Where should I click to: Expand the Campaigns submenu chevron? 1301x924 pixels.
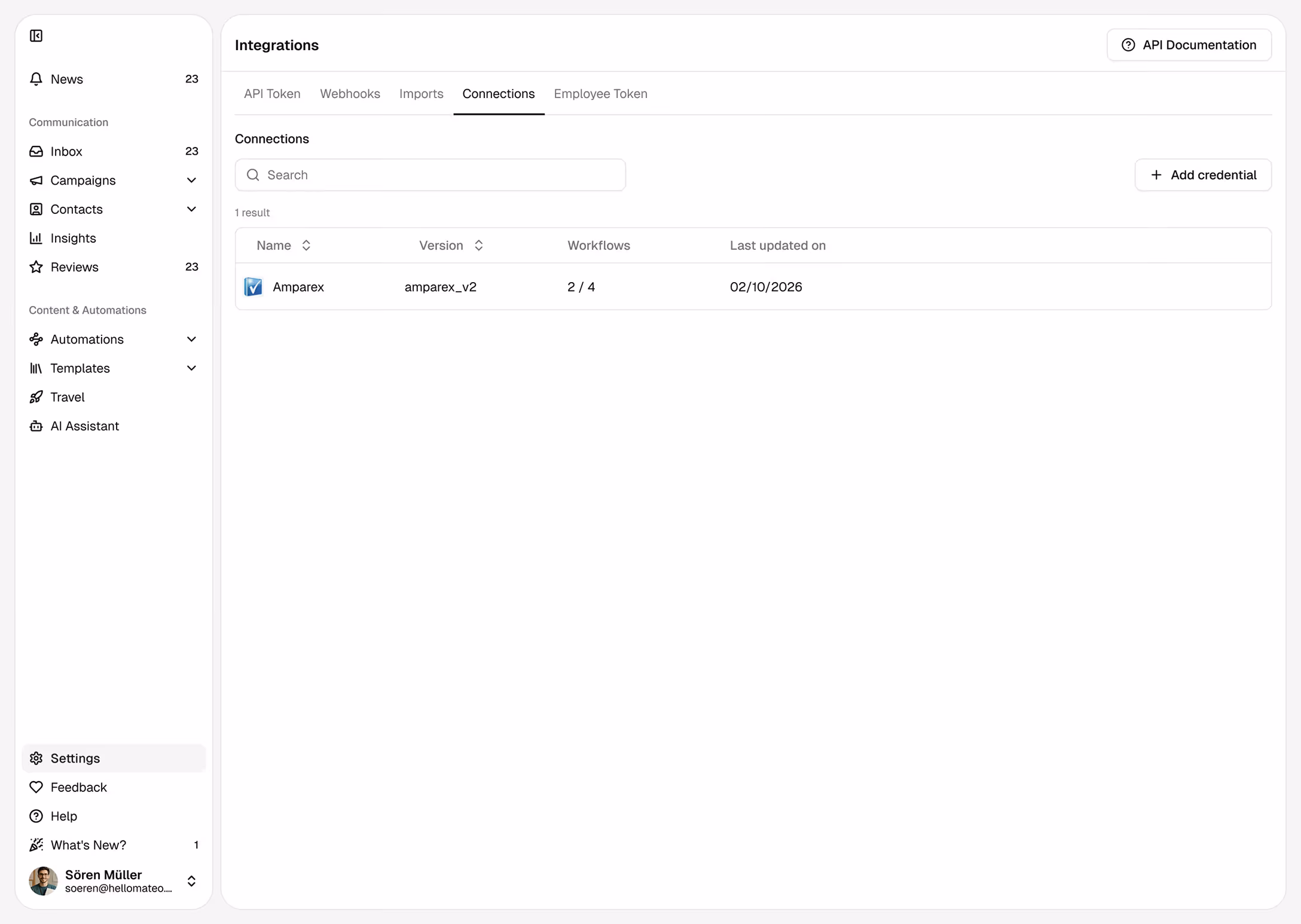191,180
